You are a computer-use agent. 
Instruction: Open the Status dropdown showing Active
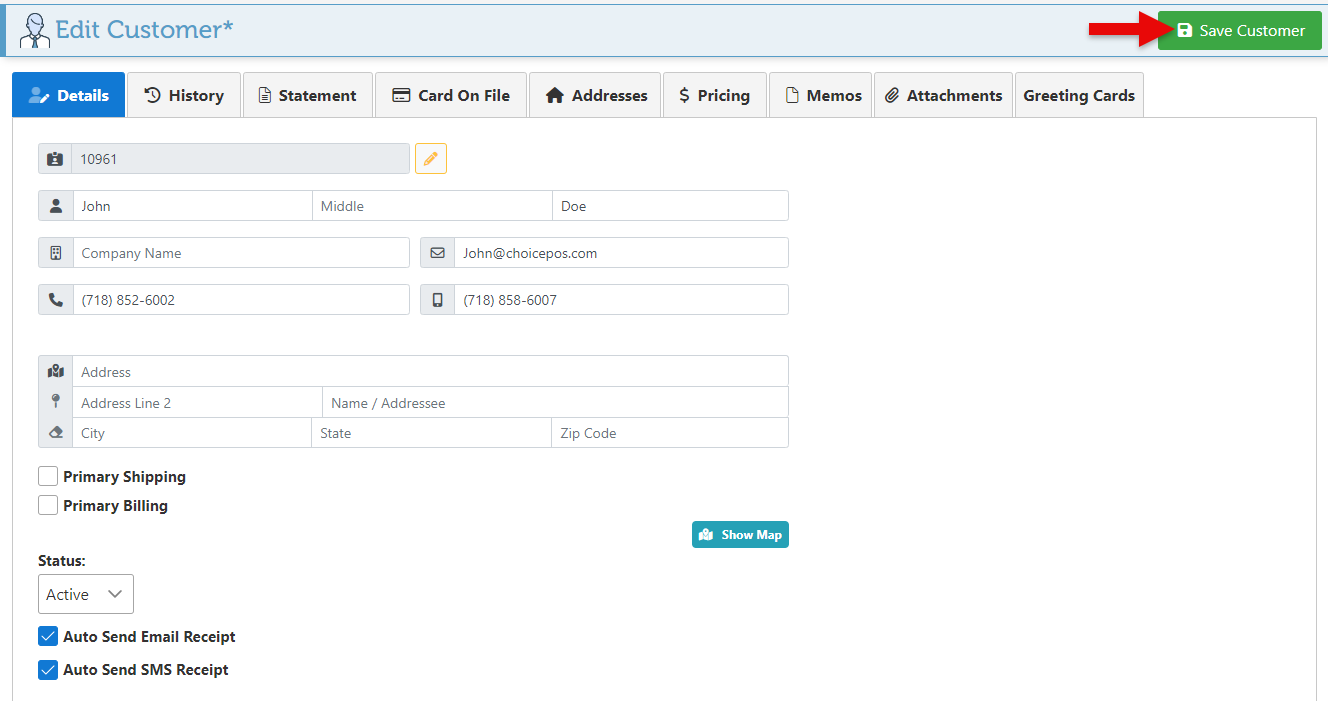click(85, 594)
